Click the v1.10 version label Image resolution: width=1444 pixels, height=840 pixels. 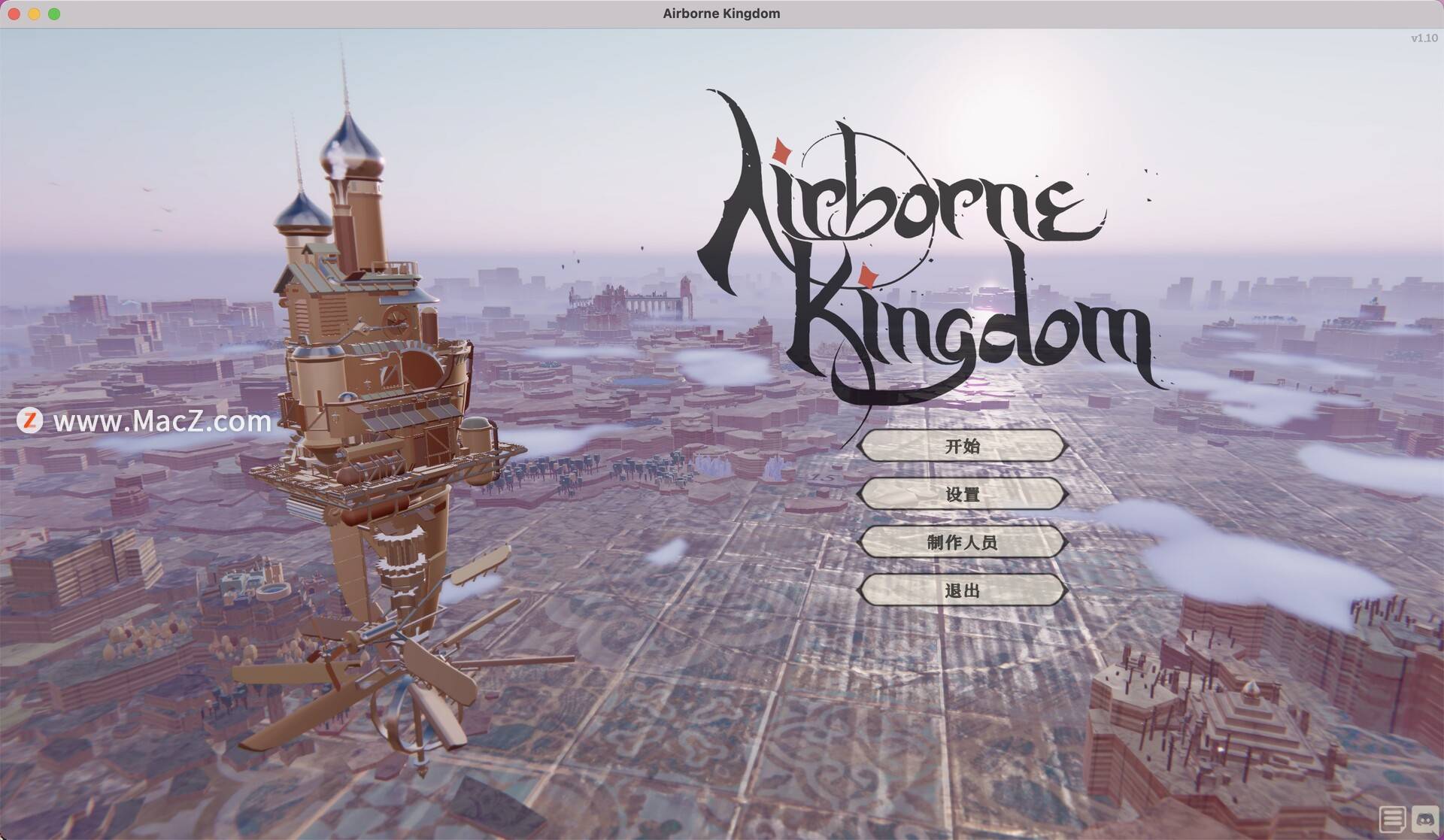coord(1424,38)
